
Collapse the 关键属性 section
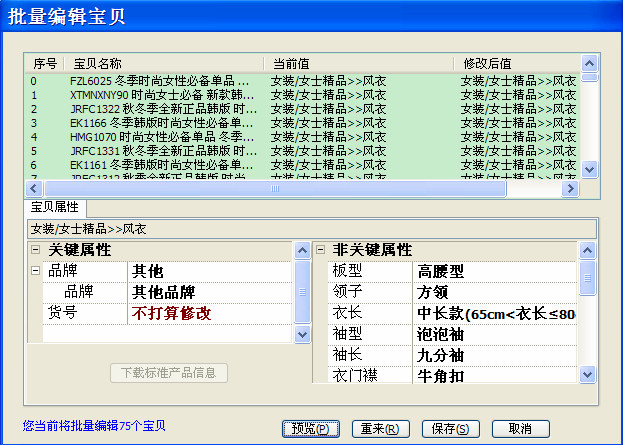(35, 250)
